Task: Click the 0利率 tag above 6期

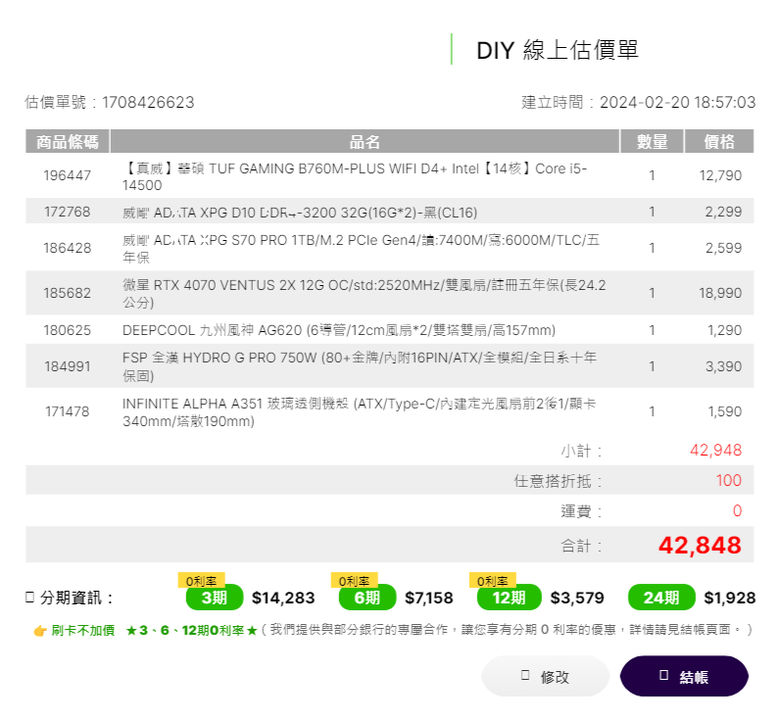Action: click(x=354, y=581)
